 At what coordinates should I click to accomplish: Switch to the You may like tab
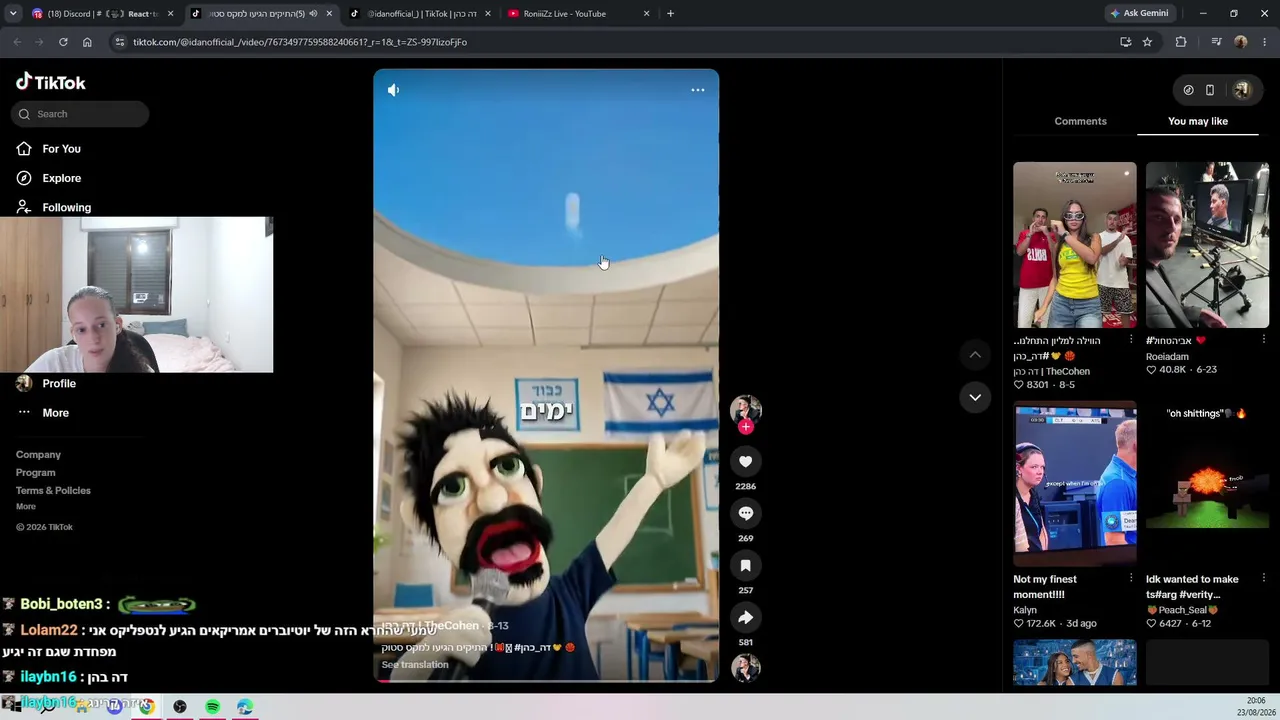tap(1198, 121)
